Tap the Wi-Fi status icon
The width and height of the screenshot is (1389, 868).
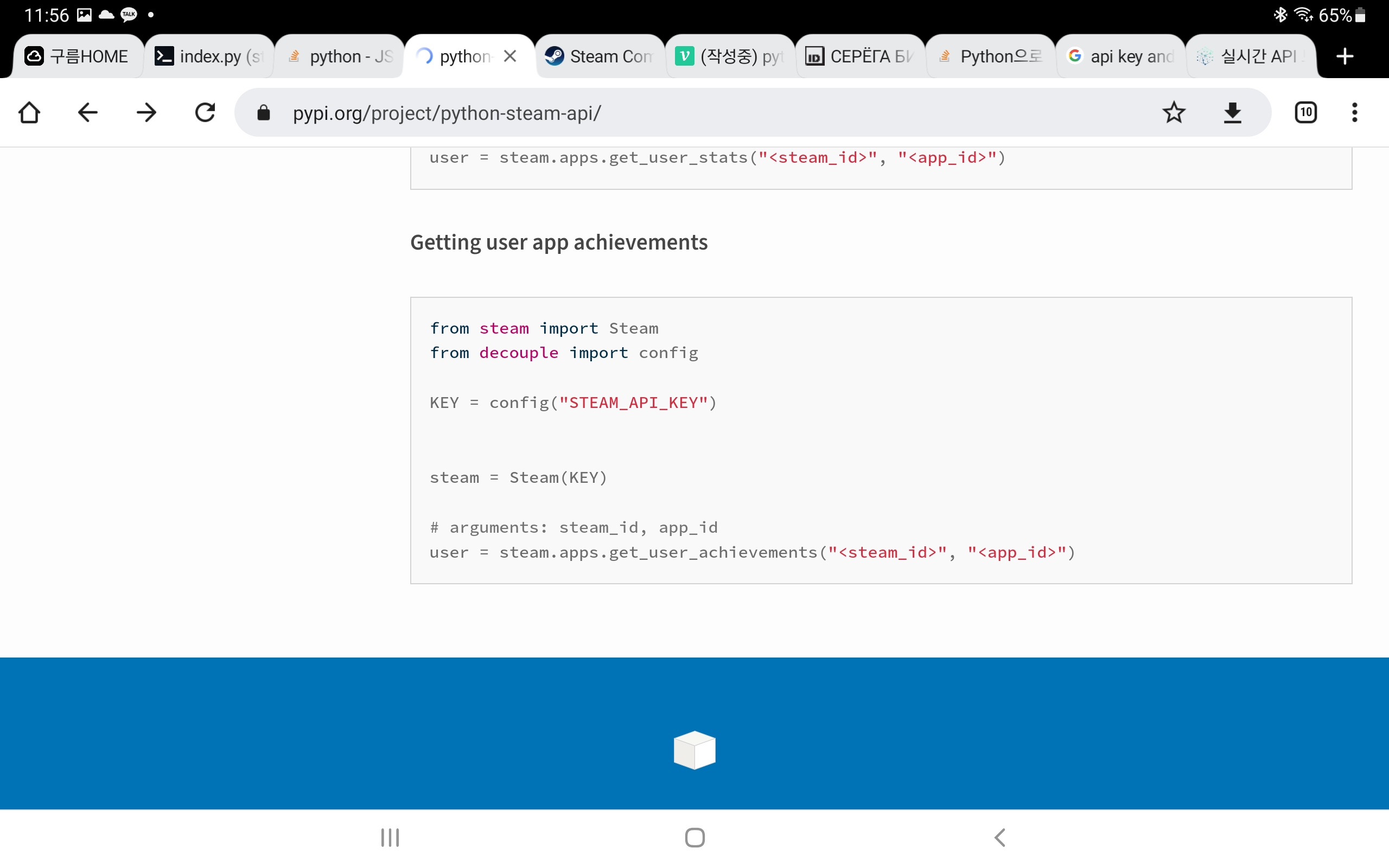click(x=1303, y=15)
